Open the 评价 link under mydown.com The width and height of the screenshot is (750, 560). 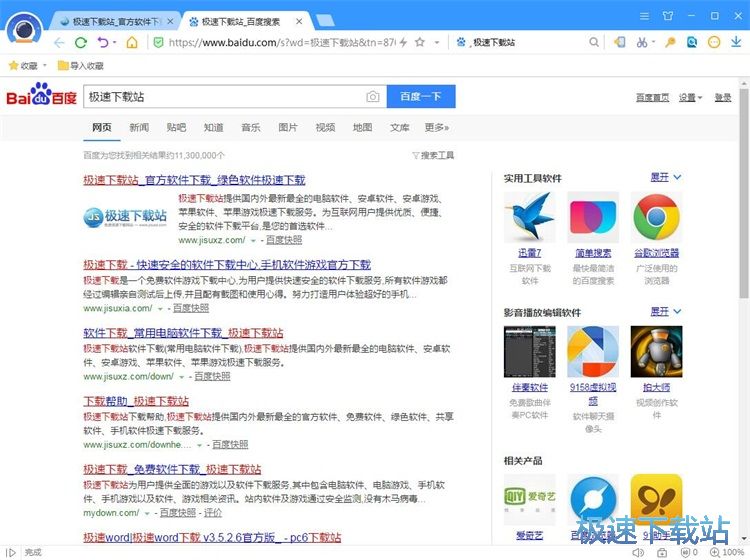coord(213,513)
